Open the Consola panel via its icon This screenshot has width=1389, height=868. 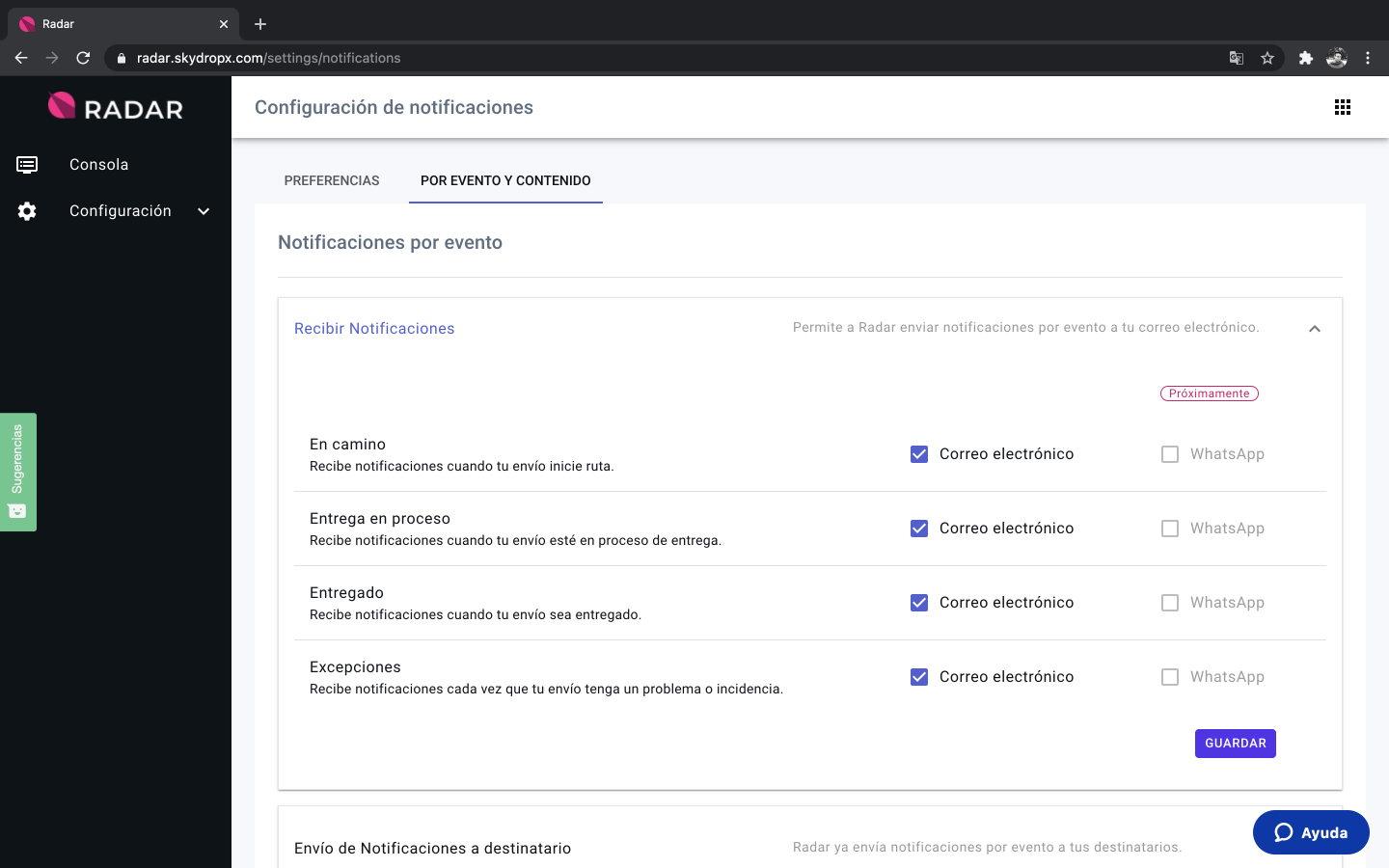tap(26, 164)
